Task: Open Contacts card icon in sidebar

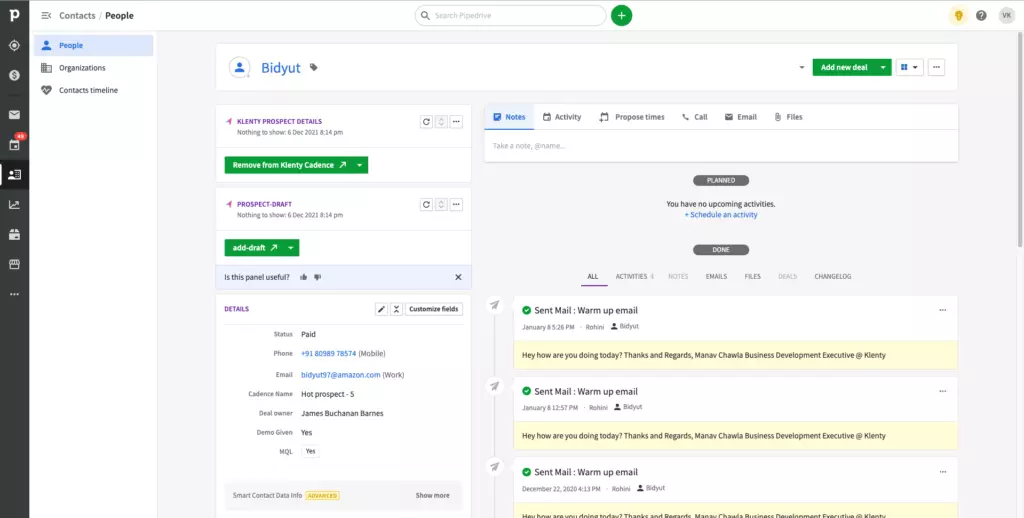Action: click(x=14, y=174)
